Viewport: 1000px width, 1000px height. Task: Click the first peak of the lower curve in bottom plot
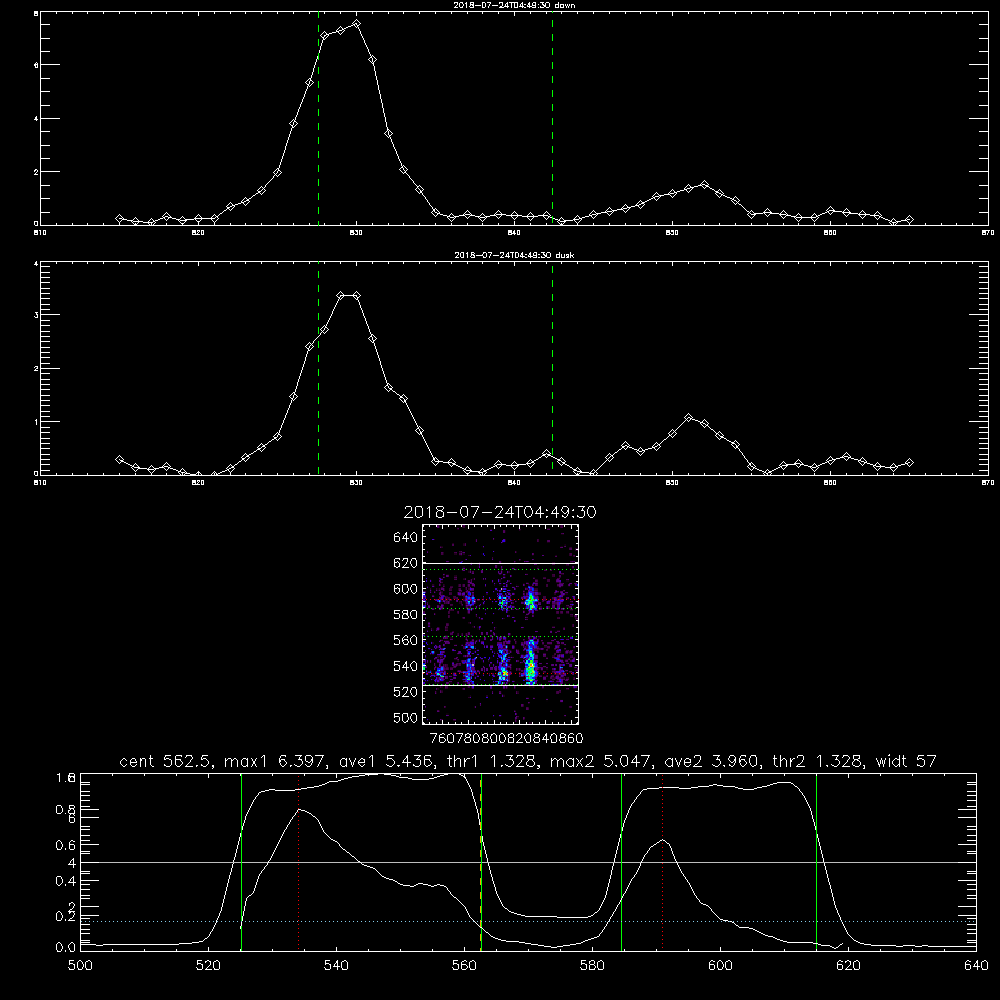(x=300, y=810)
